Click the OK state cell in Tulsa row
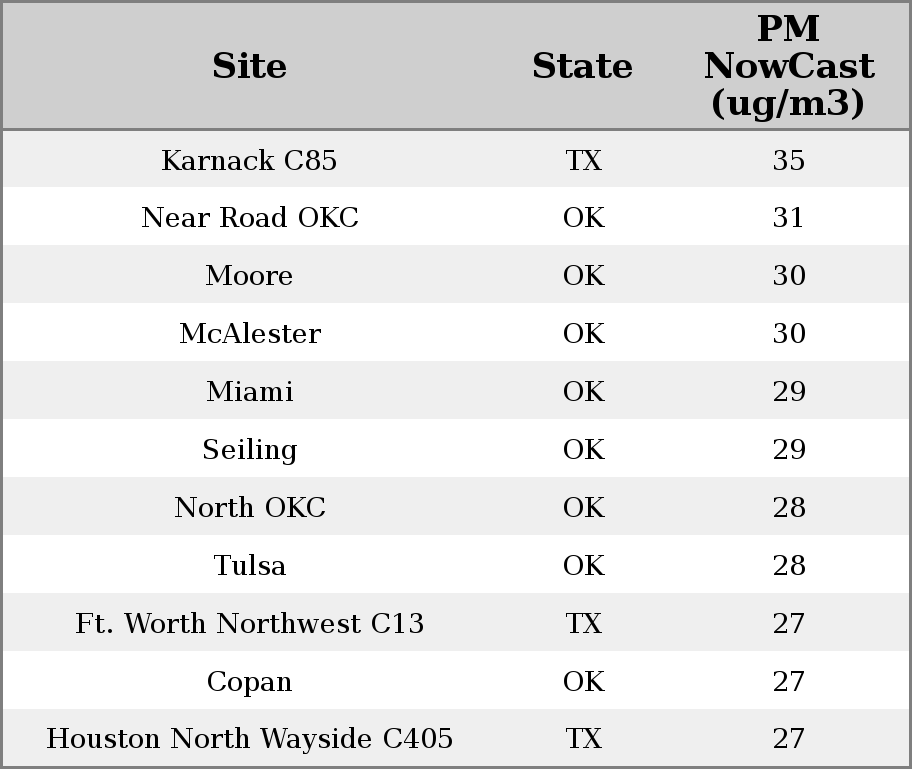The height and width of the screenshot is (769, 912). click(x=583, y=566)
